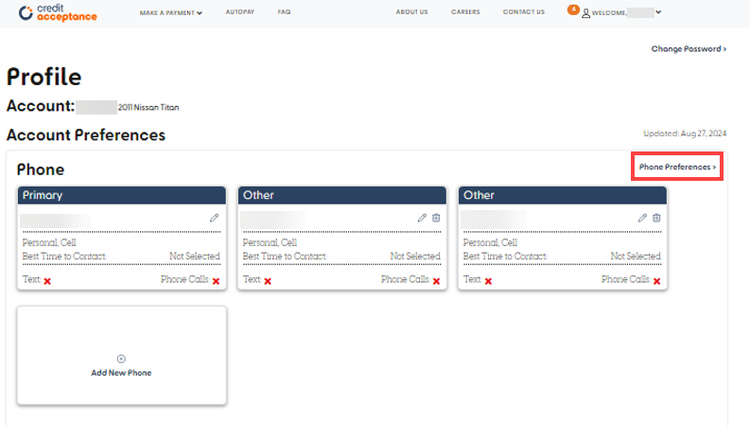Go to the Autopay menu item
The image size is (750, 426).
point(239,13)
